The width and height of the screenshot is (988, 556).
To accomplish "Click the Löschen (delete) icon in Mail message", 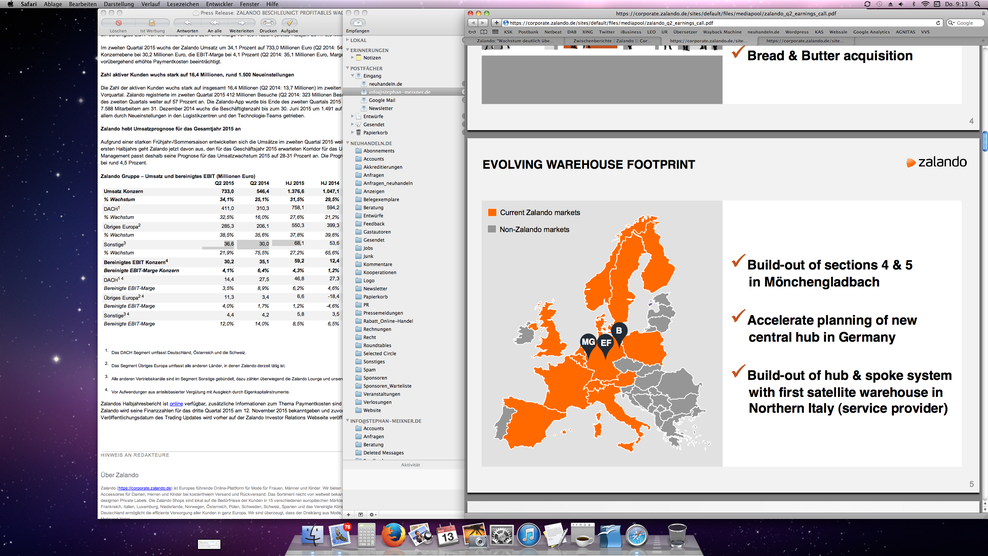I will coord(118,23).
